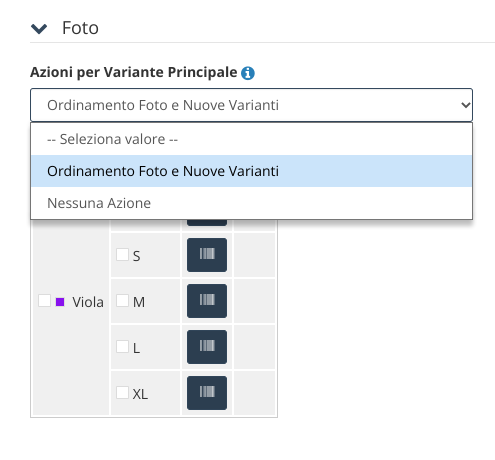Tick the S size checkbox
This screenshot has width=495, height=460.
(x=122, y=254)
